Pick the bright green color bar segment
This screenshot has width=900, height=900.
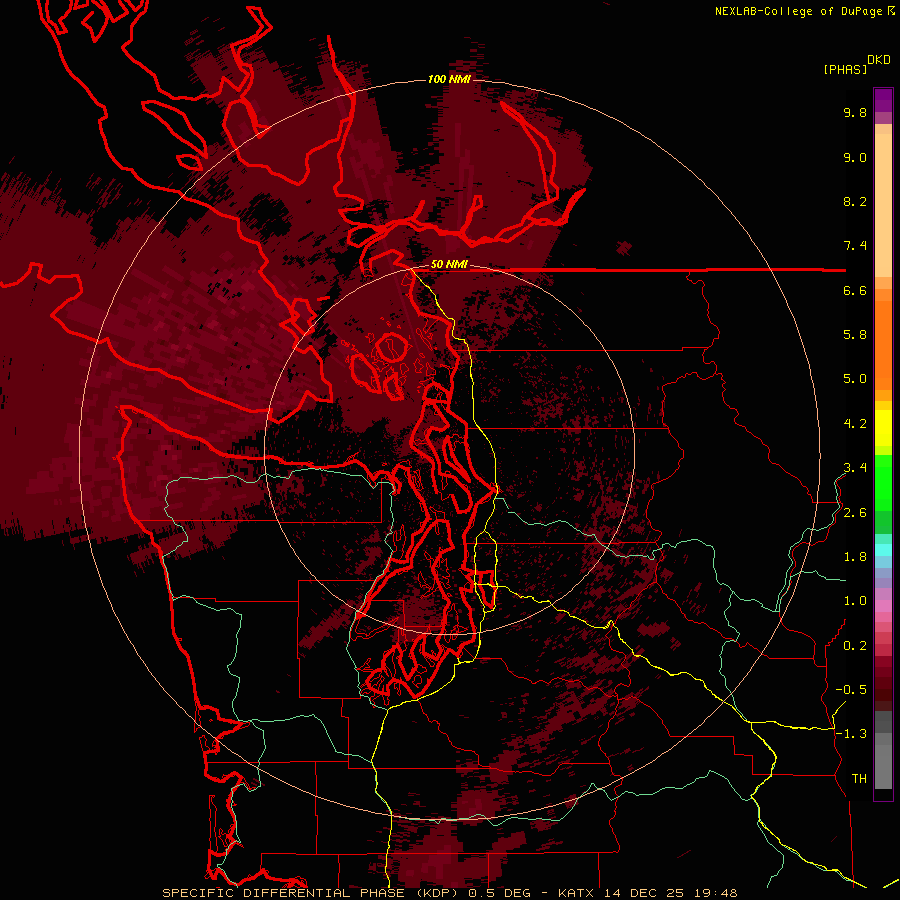(883, 482)
